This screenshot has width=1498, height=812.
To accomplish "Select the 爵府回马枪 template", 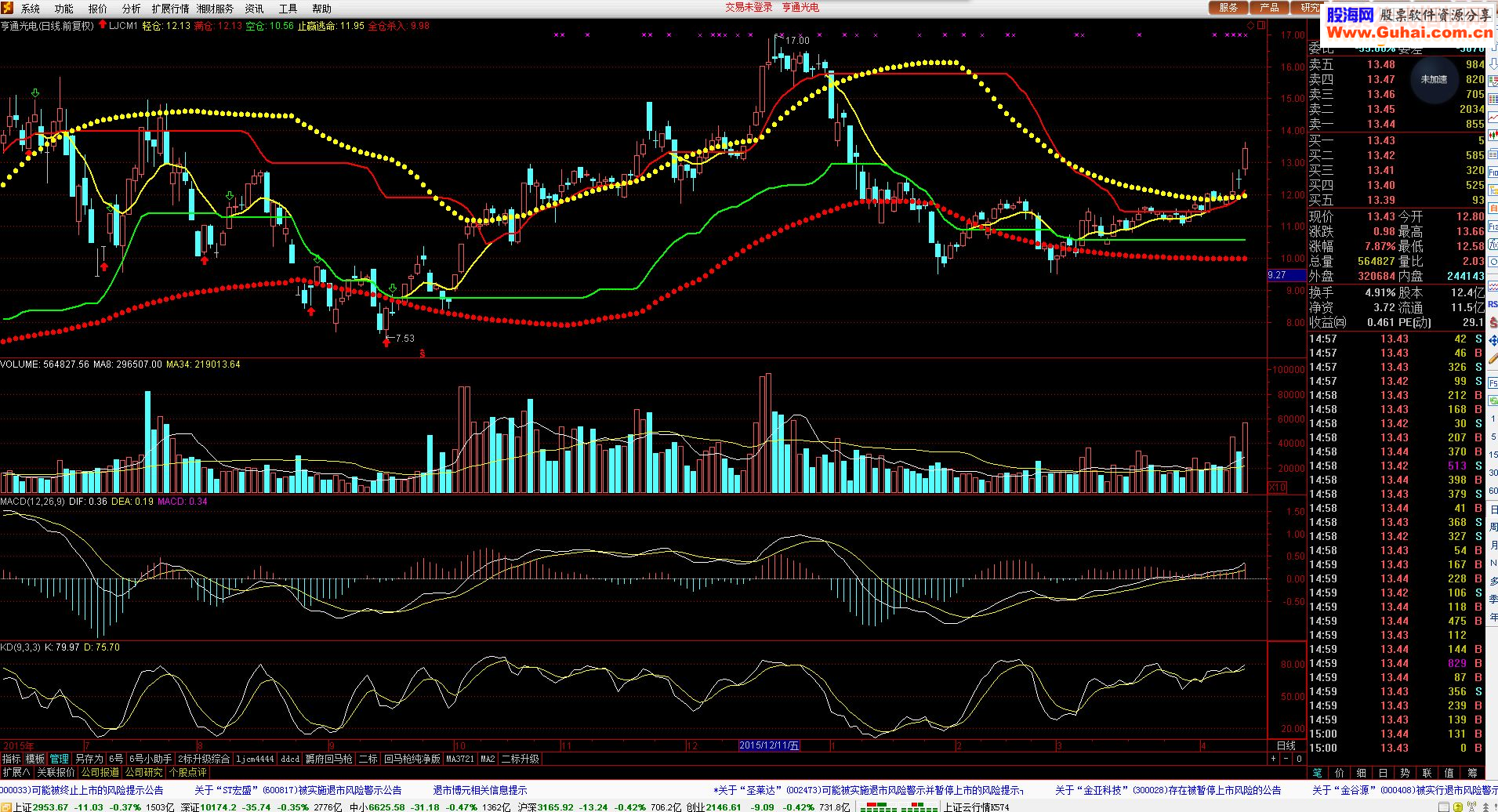I will tap(329, 759).
